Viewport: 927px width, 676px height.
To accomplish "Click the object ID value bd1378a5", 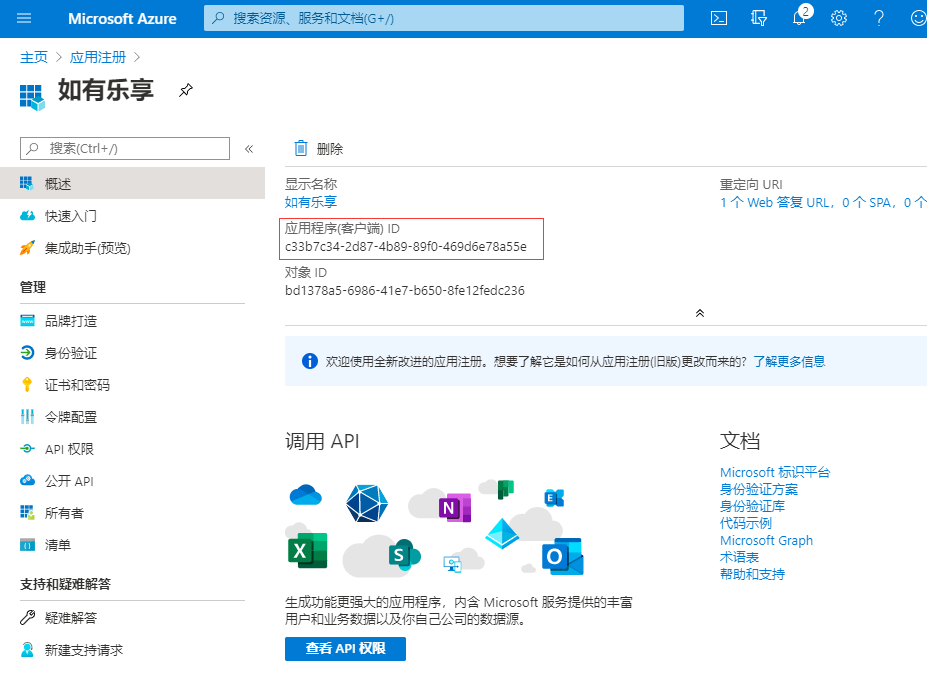I will tap(404, 290).
